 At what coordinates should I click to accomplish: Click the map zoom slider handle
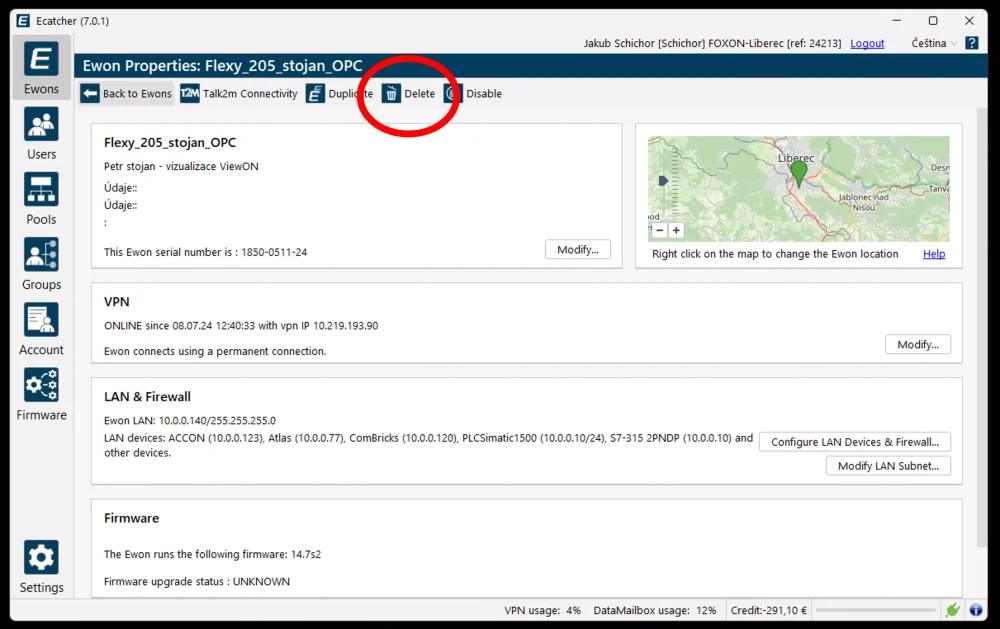pyautogui.click(x=661, y=181)
